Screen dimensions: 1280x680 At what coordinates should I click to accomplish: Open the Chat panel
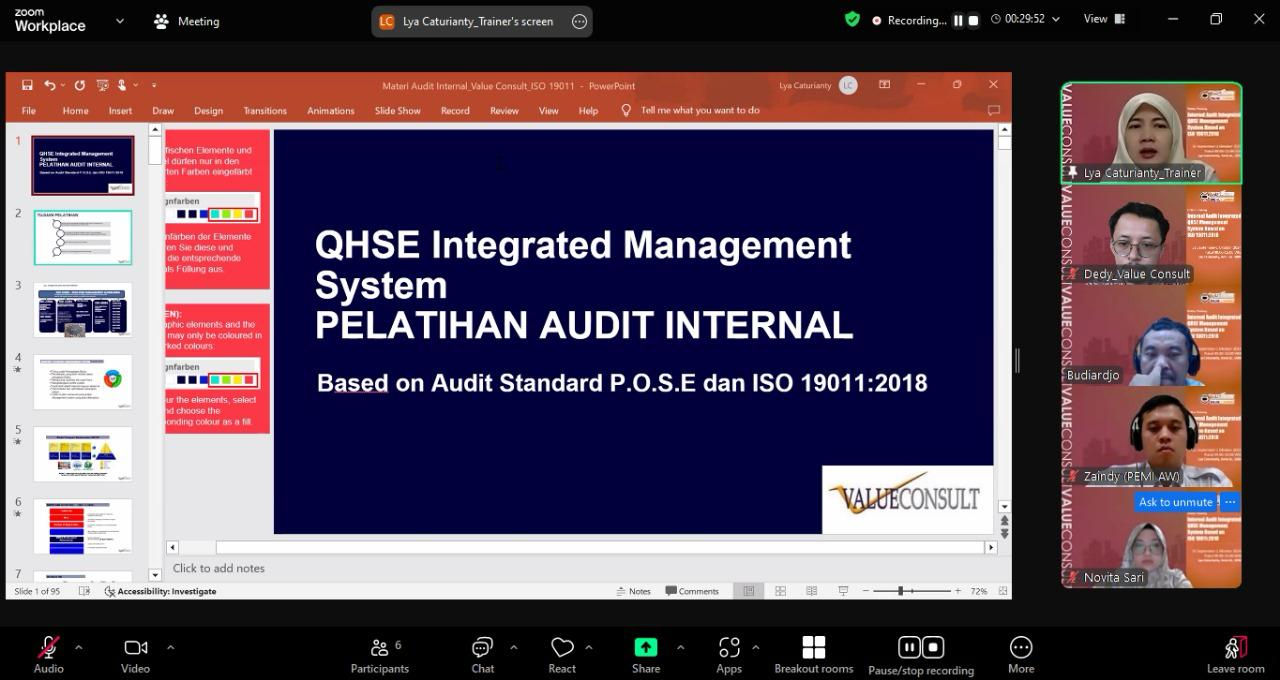click(x=483, y=655)
